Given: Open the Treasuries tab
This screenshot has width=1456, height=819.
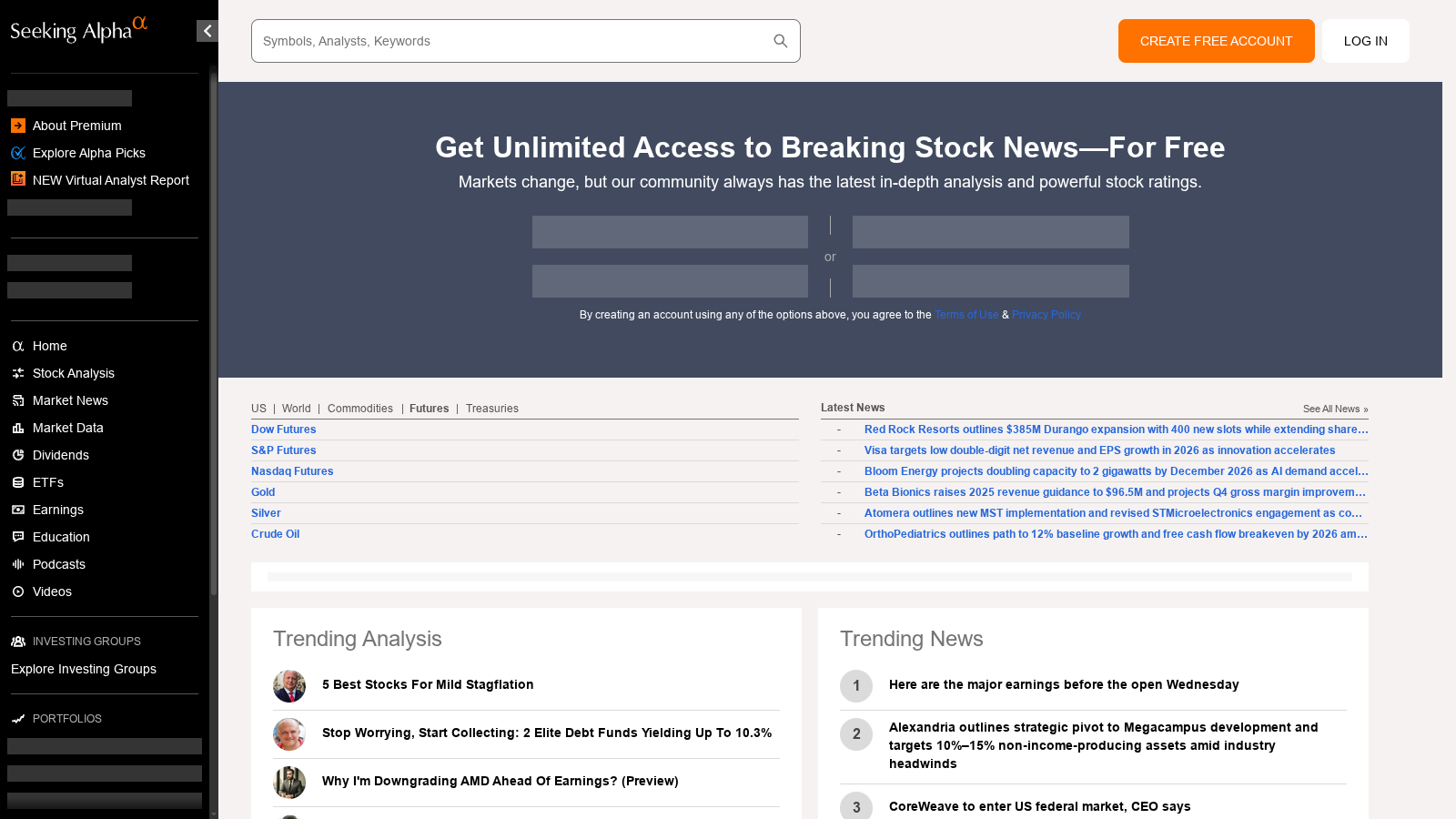Looking at the screenshot, I should (x=491, y=408).
